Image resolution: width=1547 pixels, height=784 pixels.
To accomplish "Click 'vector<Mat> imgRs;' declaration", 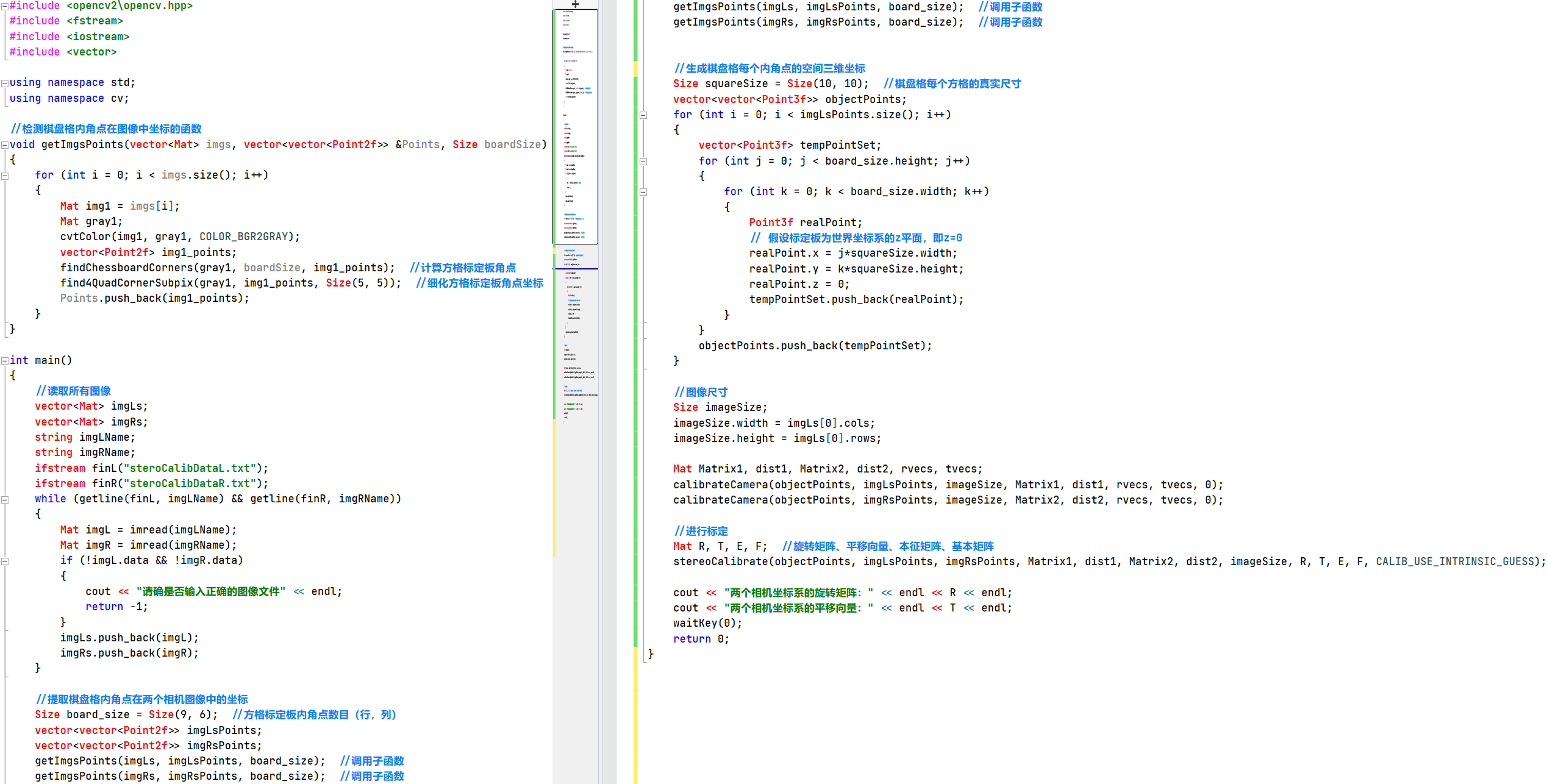I will point(91,422).
